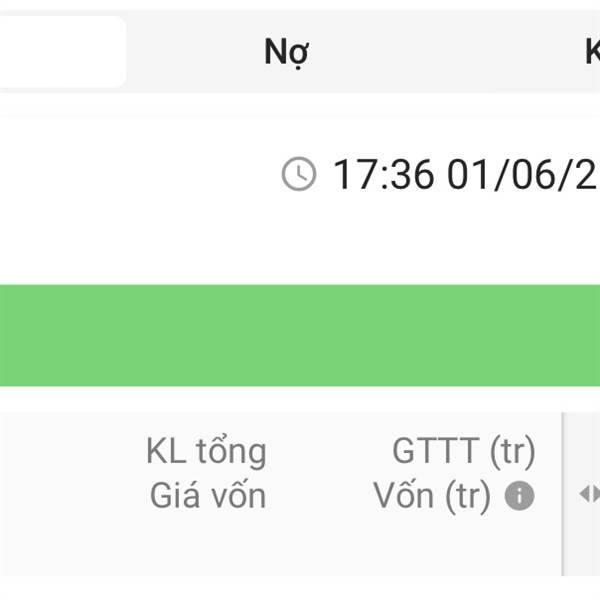Click the 17:36 01/06 timestamp text

coord(465,174)
